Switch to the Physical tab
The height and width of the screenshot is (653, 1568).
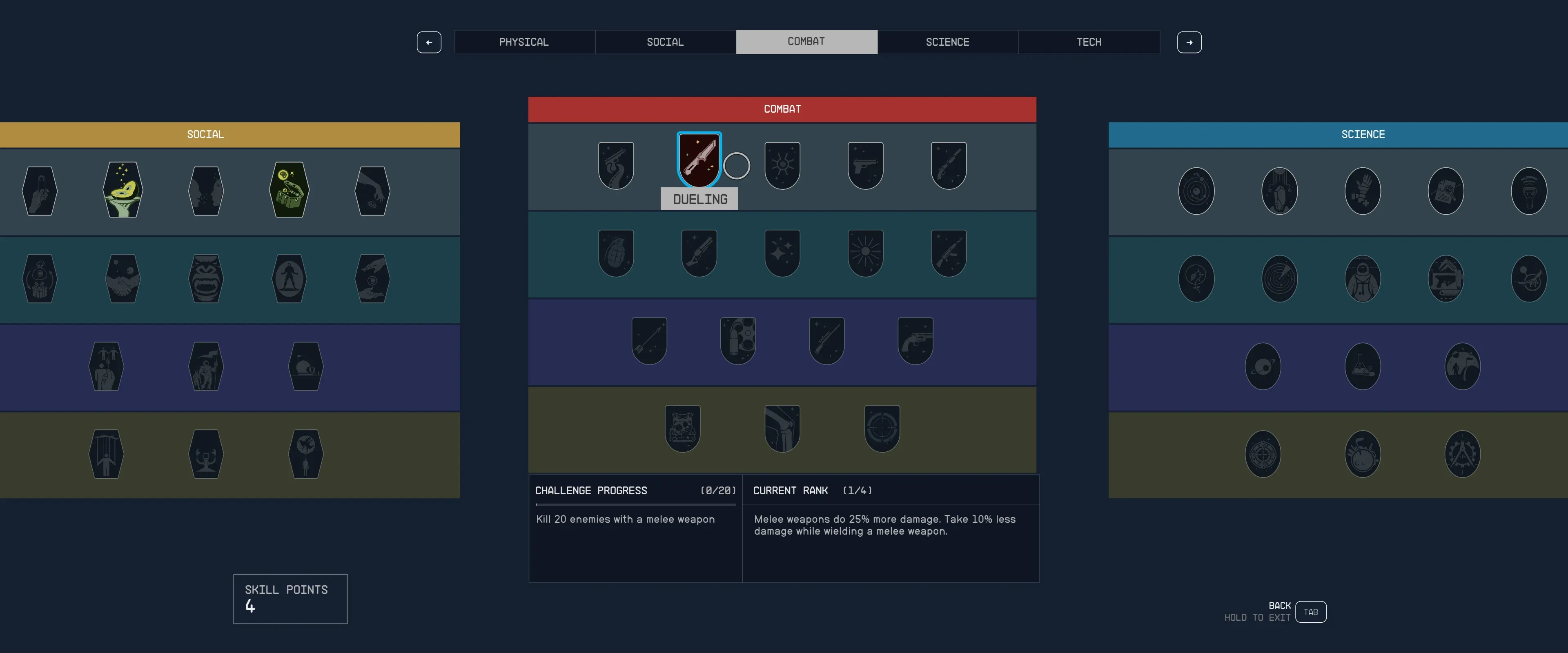(x=523, y=42)
